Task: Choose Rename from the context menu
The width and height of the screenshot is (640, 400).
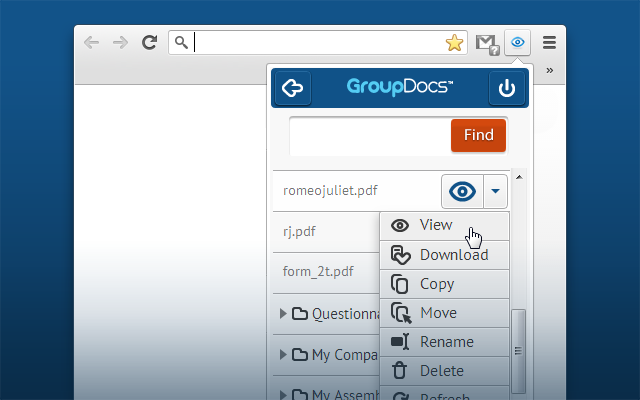Action: [444, 342]
